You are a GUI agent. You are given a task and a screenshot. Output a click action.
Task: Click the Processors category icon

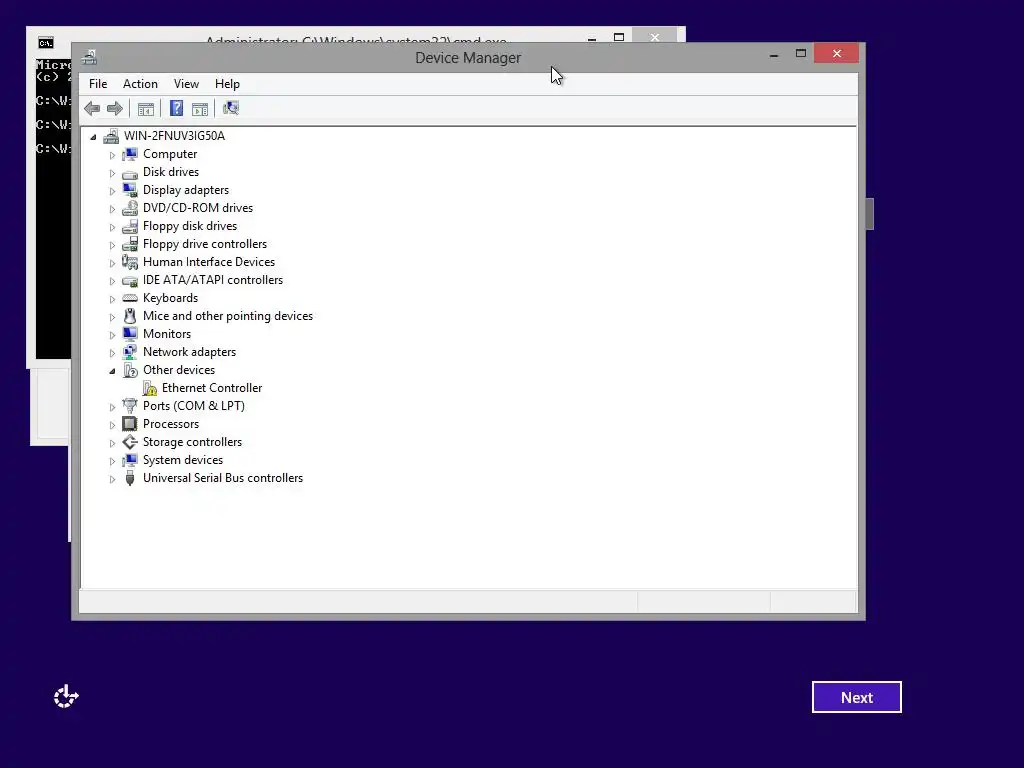click(x=130, y=424)
